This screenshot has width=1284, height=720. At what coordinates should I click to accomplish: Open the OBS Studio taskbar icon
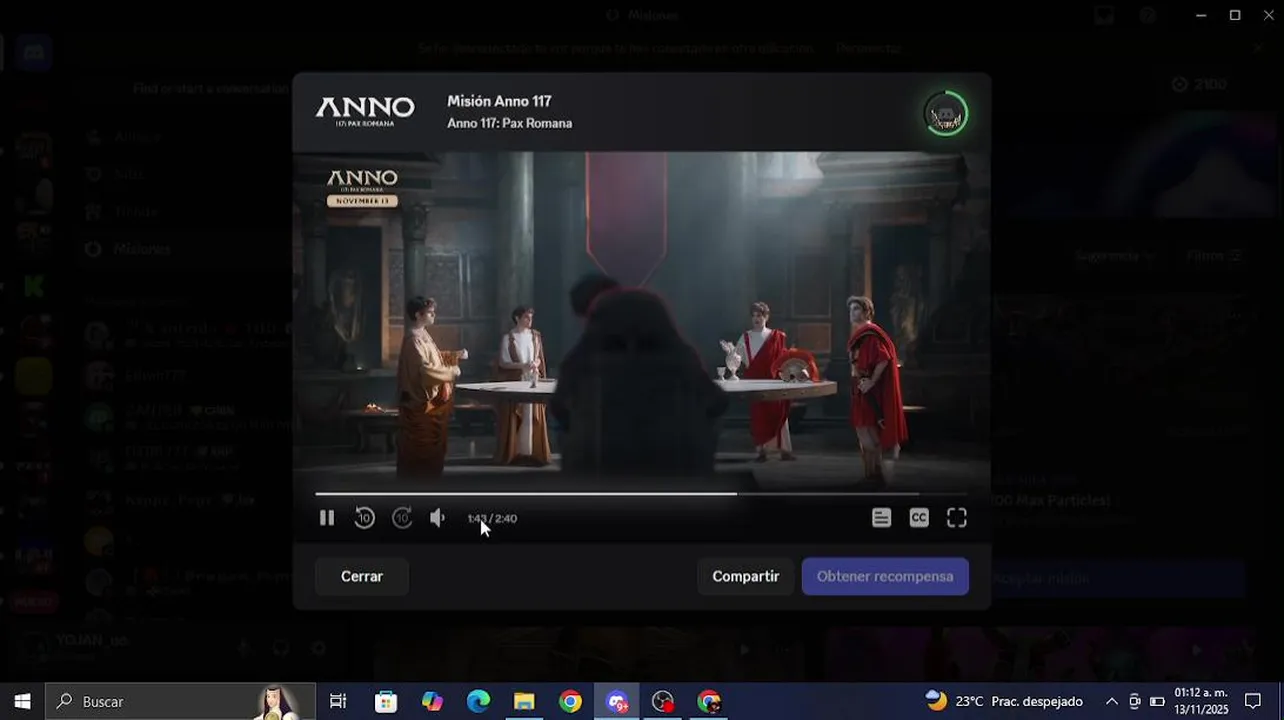tap(662, 701)
